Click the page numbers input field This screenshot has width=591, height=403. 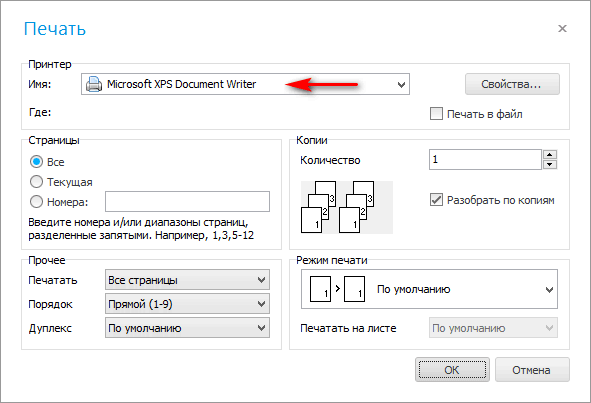tap(187, 202)
